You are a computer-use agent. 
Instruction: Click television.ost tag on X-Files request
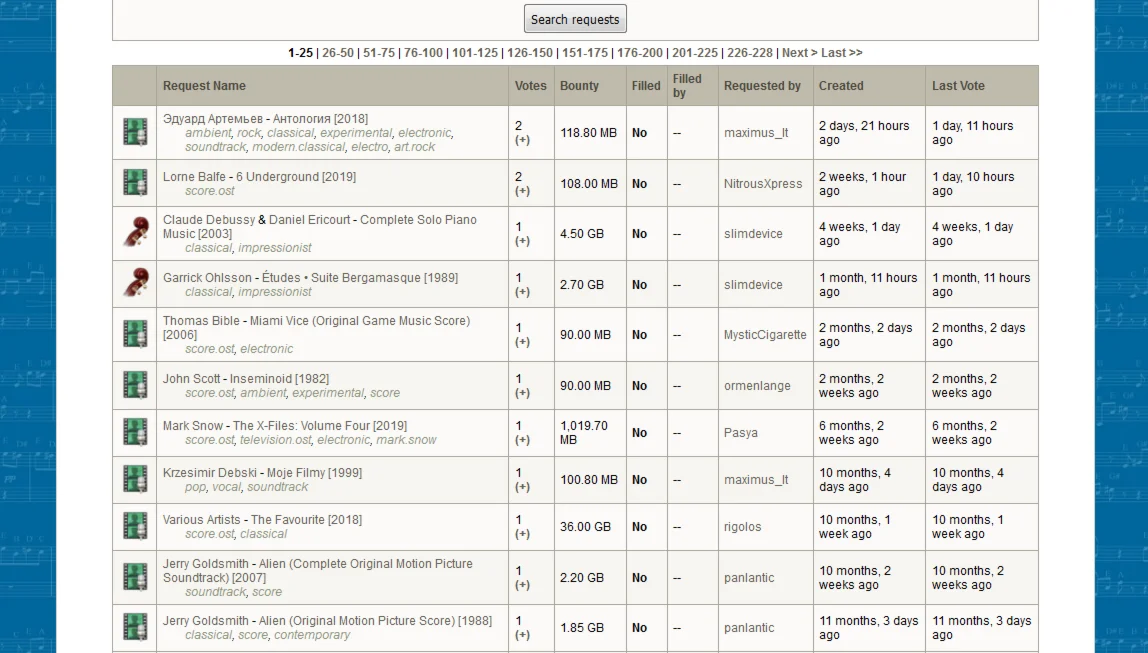pyautogui.click(x=276, y=439)
